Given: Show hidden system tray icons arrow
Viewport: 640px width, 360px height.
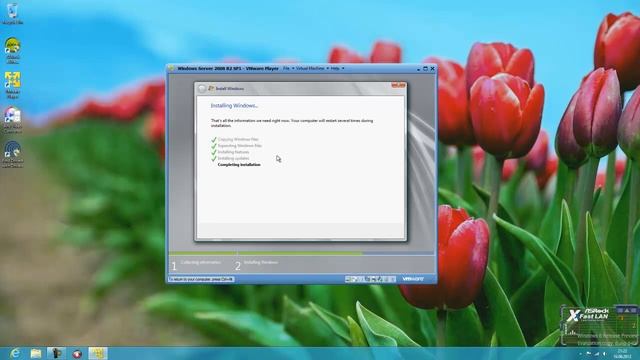Looking at the screenshot, I should [x=580, y=354].
